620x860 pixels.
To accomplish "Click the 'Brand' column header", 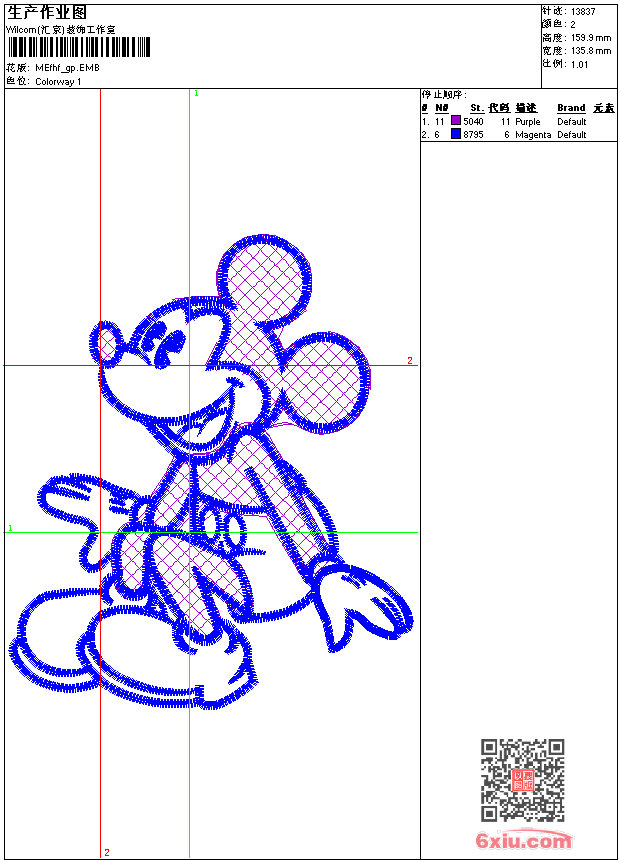I will point(571,108).
